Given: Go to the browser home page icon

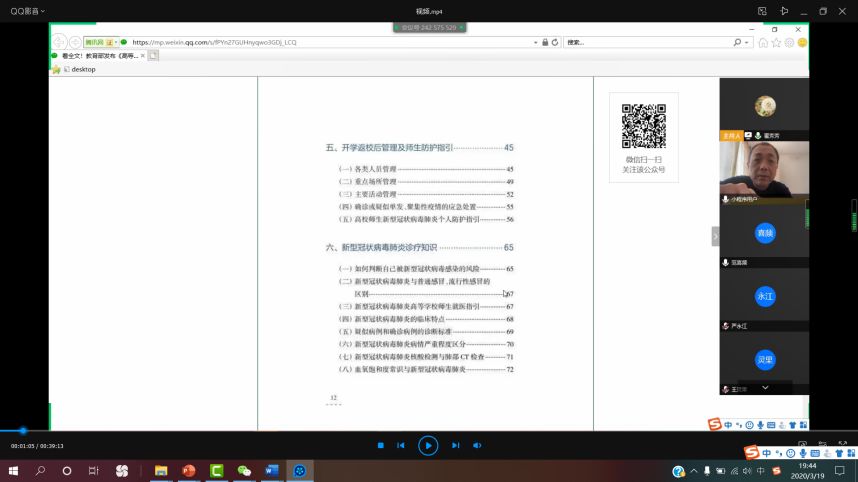Looking at the screenshot, I should [763, 43].
